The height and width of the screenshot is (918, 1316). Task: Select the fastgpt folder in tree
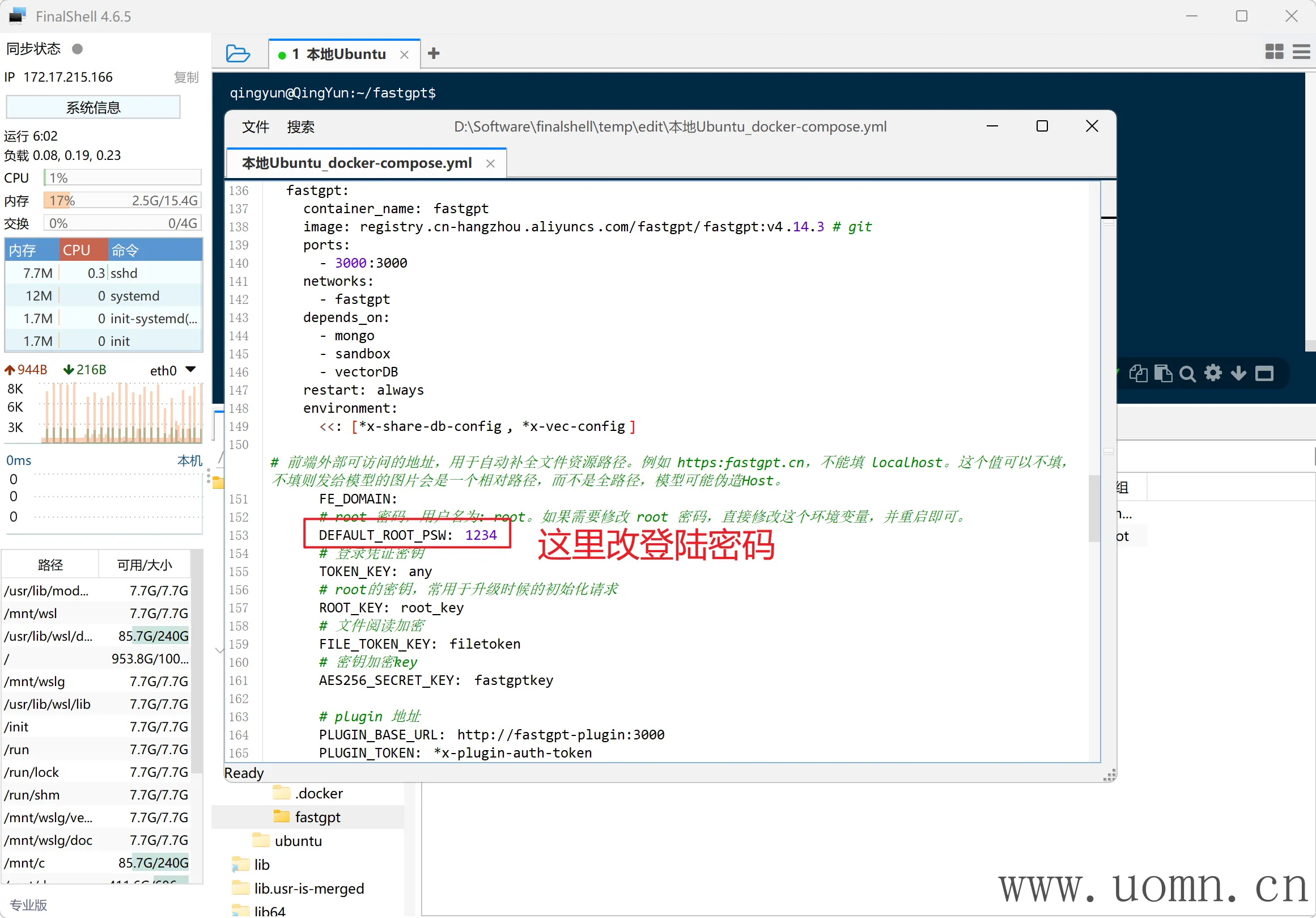click(x=317, y=817)
